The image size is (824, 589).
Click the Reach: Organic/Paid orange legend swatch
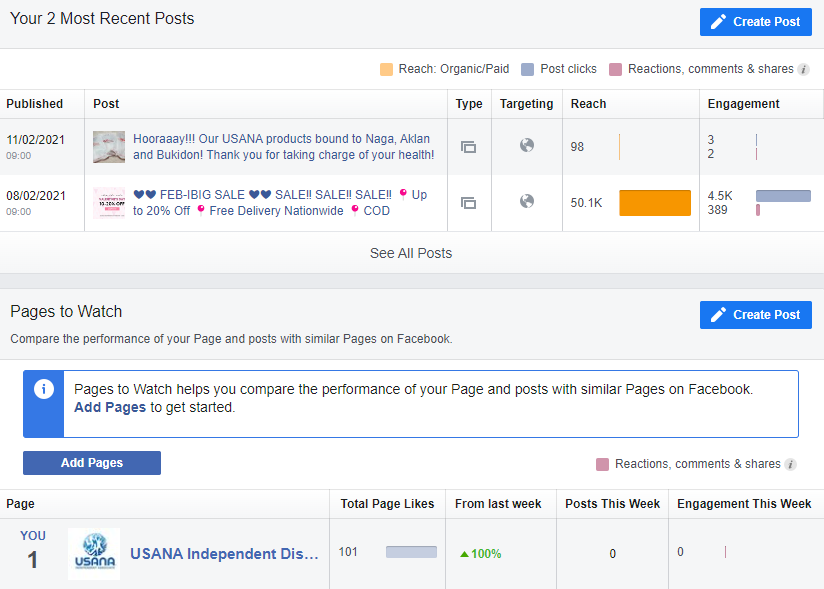pyautogui.click(x=387, y=69)
